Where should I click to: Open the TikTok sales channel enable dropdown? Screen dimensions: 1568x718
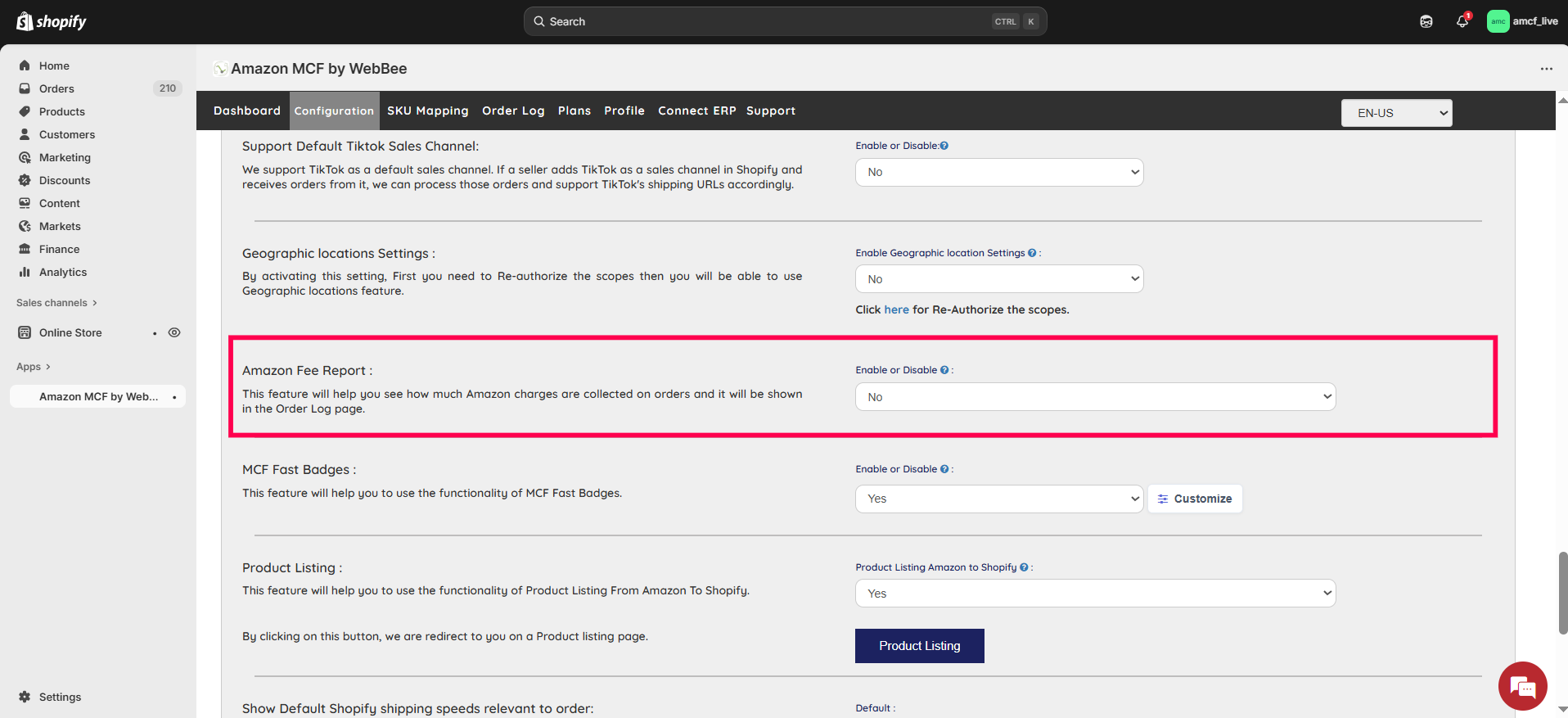(x=998, y=172)
